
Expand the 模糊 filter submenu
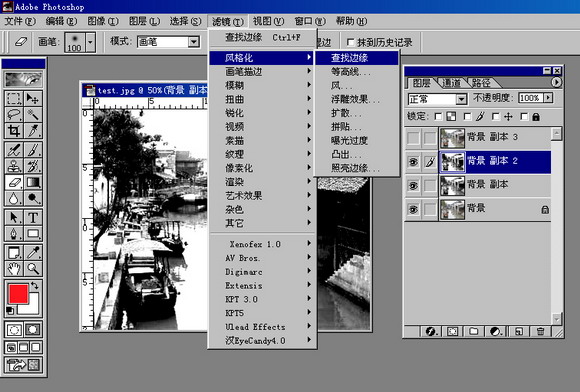pos(262,85)
